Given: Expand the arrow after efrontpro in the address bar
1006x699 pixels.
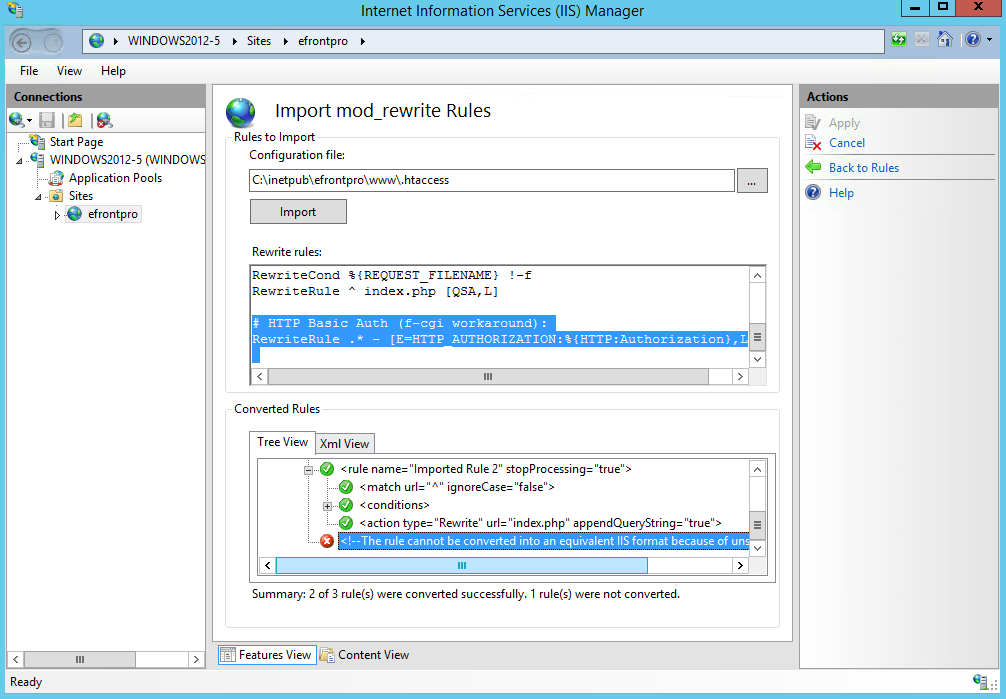Looking at the screenshot, I should 362,41.
